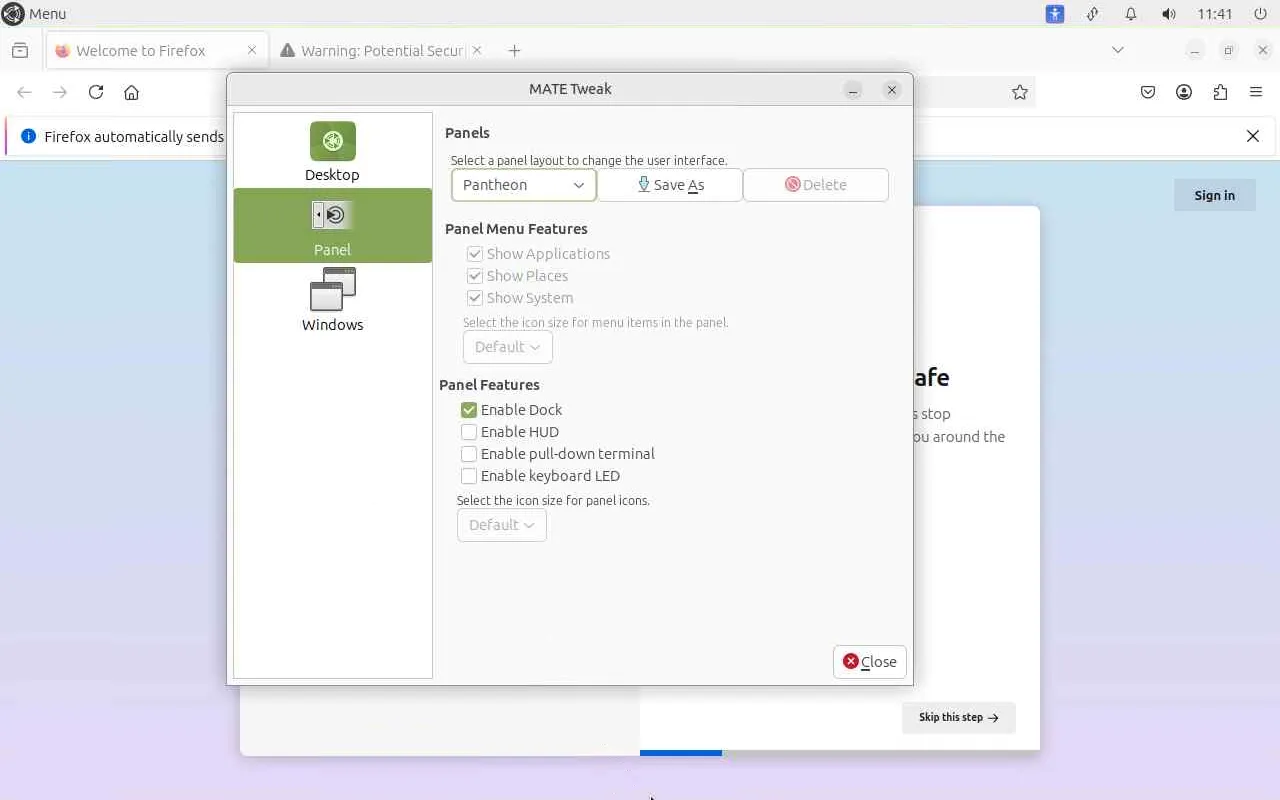Show notifications via the bell icon
The height and width of the screenshot is (800, 1280).
click(x=1131, y=14)
